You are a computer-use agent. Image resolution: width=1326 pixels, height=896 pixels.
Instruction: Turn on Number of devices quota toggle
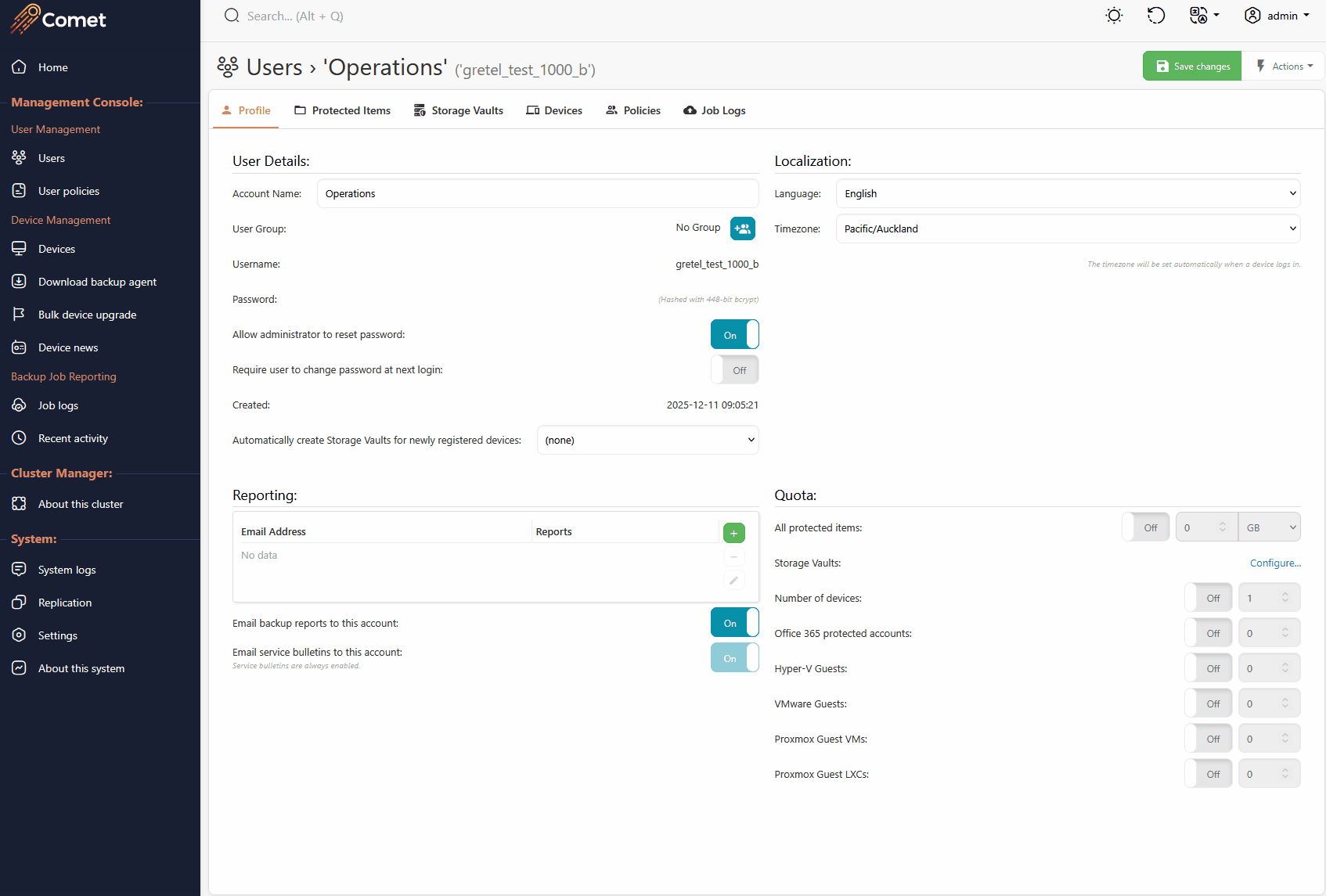pyautogui.click(x=1208, y=598)
